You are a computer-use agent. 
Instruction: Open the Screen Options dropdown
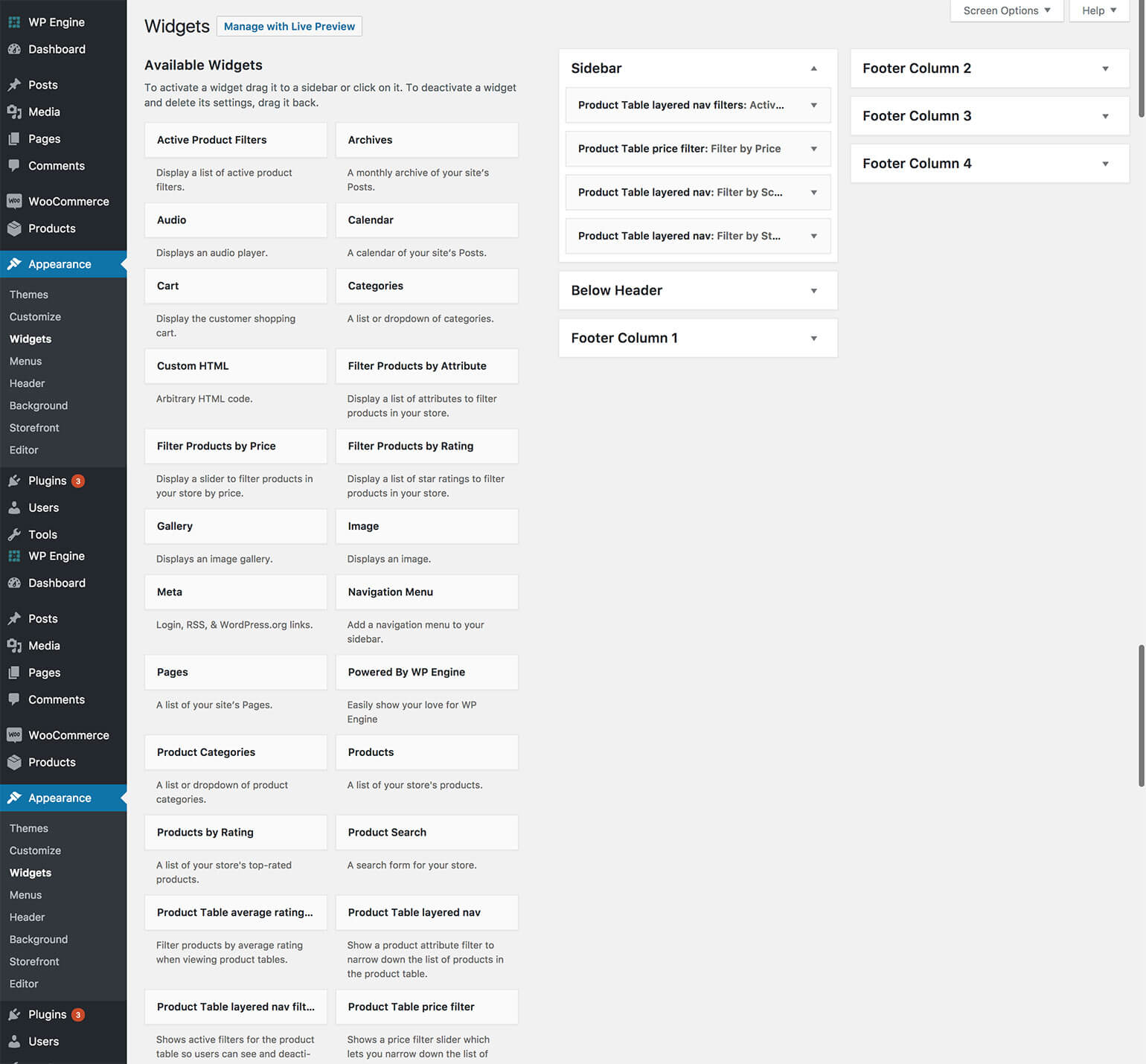(1006, 10)
